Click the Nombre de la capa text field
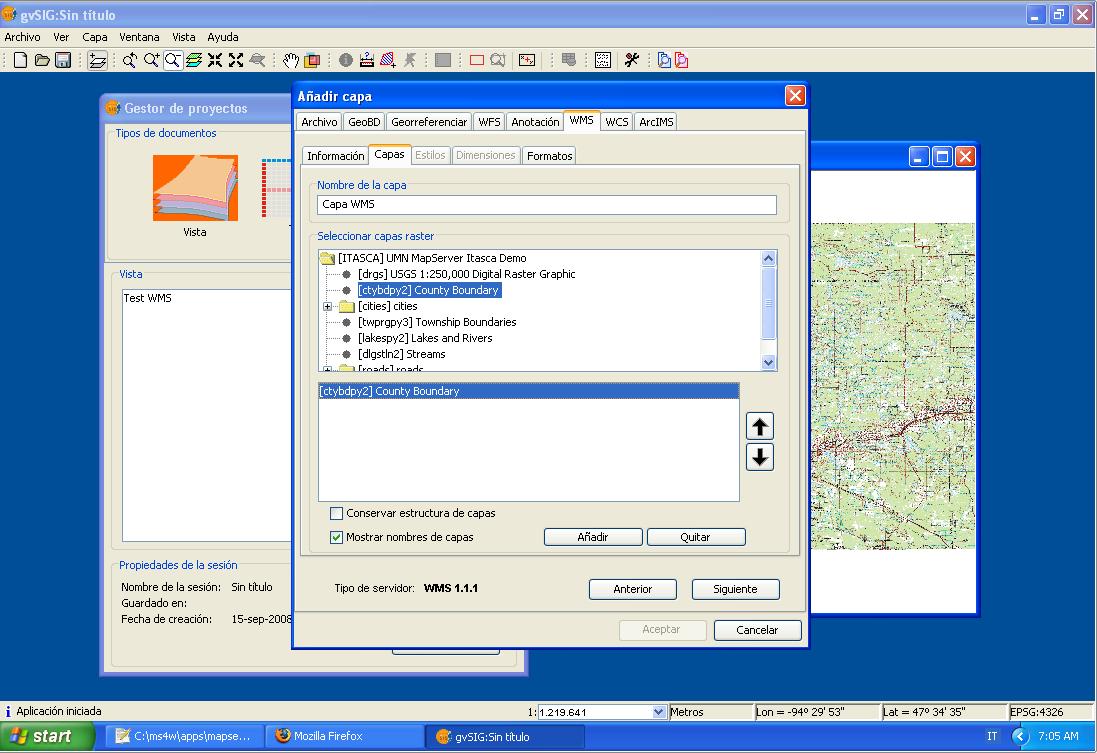The height and width of the screenshot is (753, 1097). click(x=547, y=204)
